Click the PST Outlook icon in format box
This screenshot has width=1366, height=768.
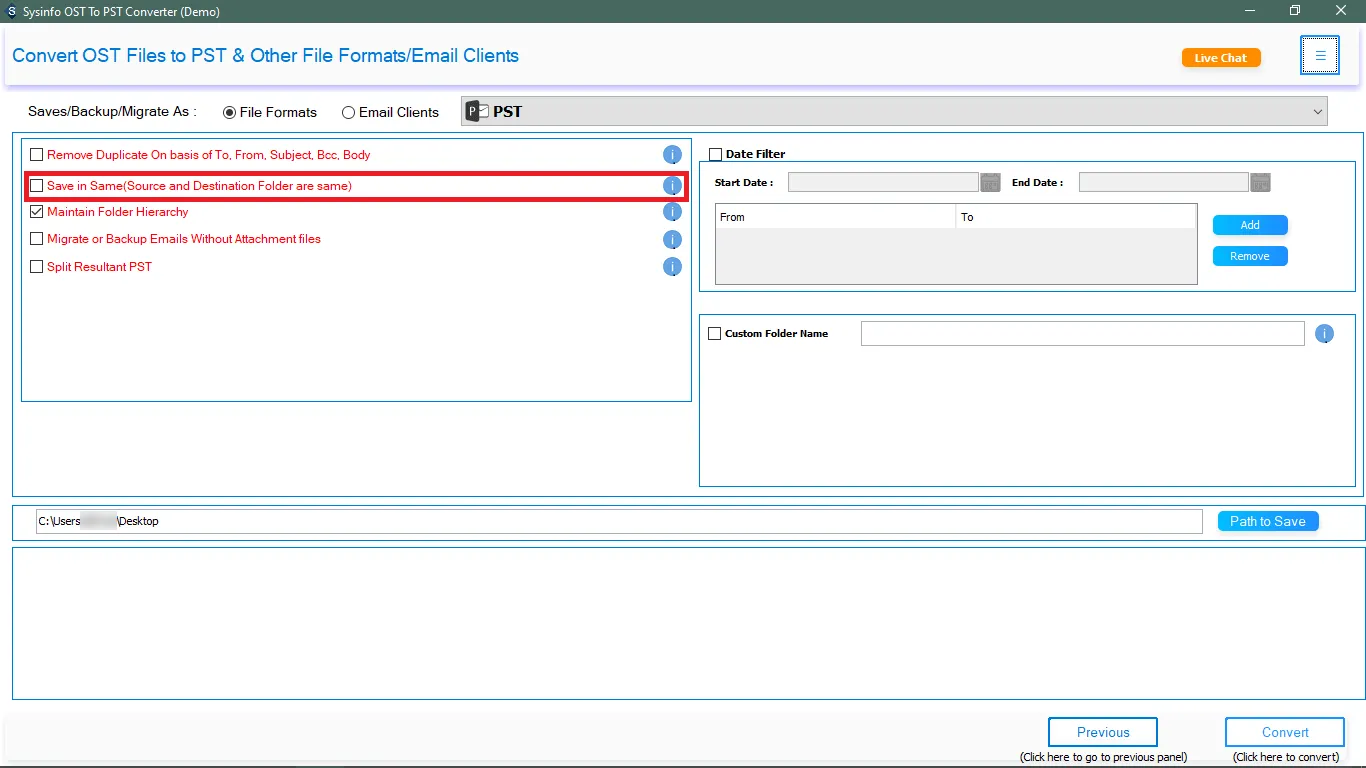478,111
